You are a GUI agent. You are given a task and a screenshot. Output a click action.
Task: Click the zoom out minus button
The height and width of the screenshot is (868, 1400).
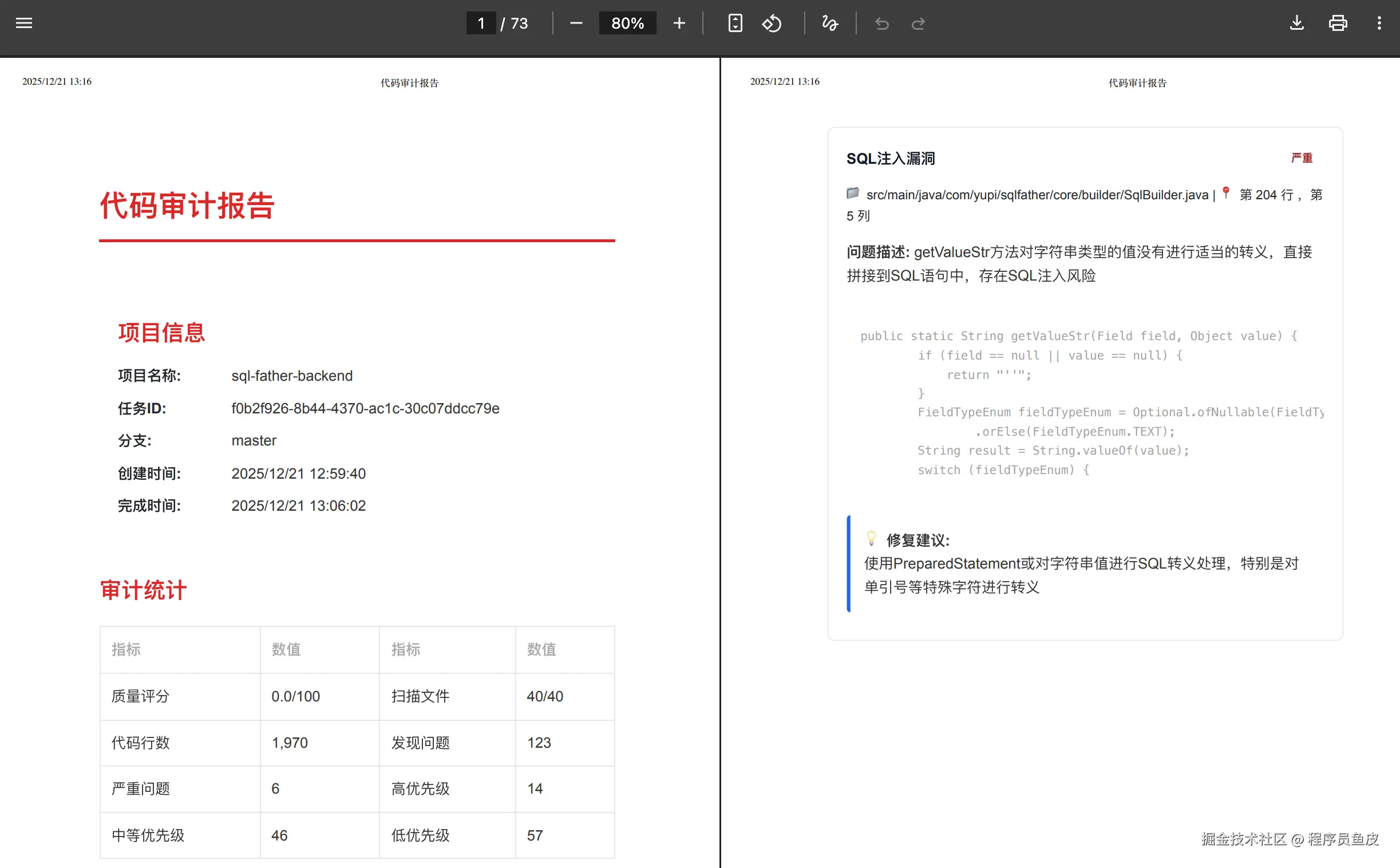pos(576,23)
